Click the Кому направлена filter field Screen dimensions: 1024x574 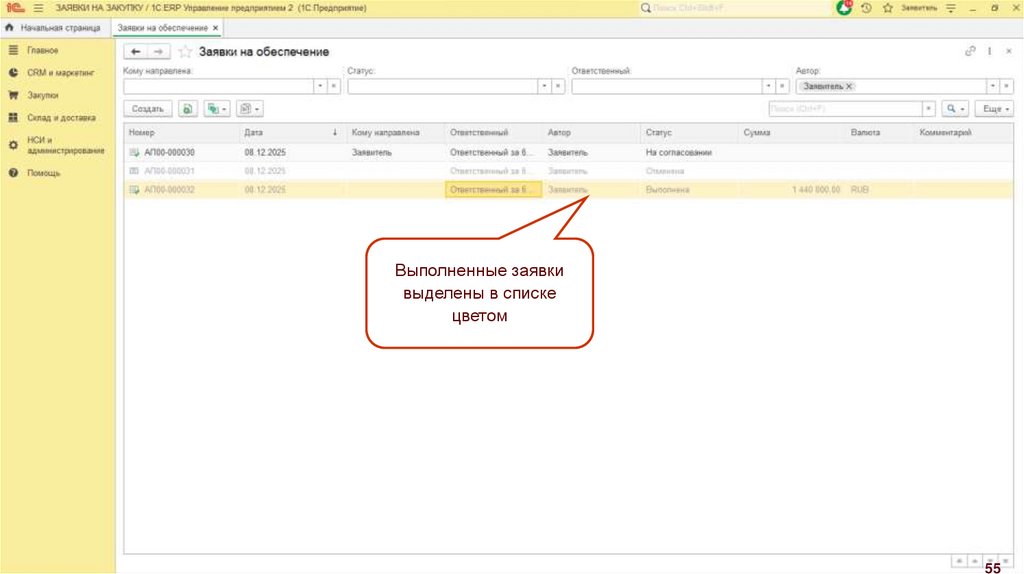[218, 86]
